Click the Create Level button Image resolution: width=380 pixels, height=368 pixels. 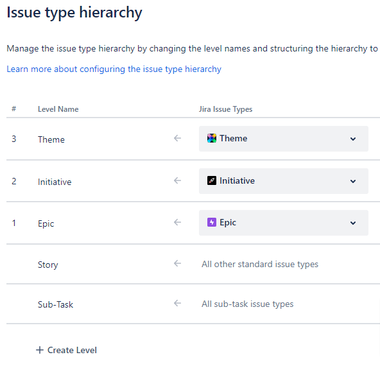(x=66, y=350)
